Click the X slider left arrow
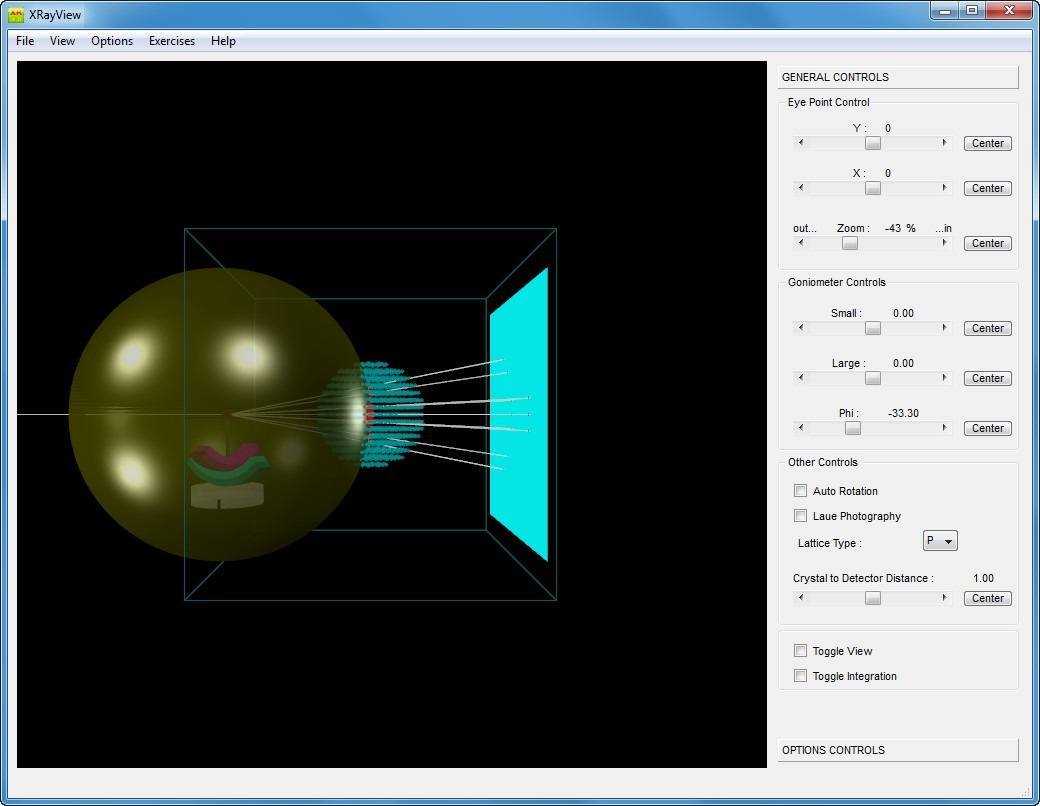Viewport: 1040px width, 806px height. 801,188
